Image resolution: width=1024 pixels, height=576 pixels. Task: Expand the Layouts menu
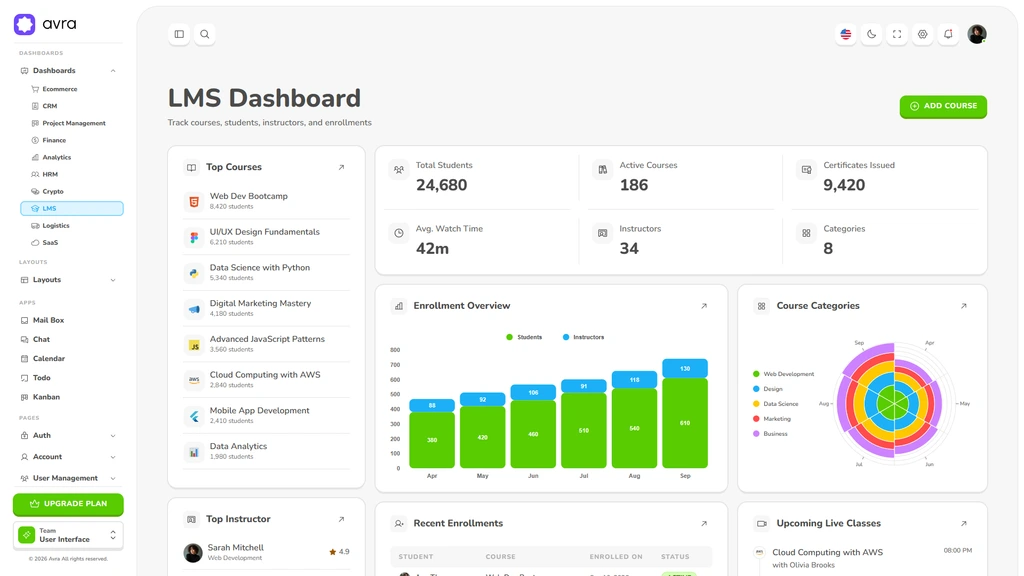click(x=68, y=280)
